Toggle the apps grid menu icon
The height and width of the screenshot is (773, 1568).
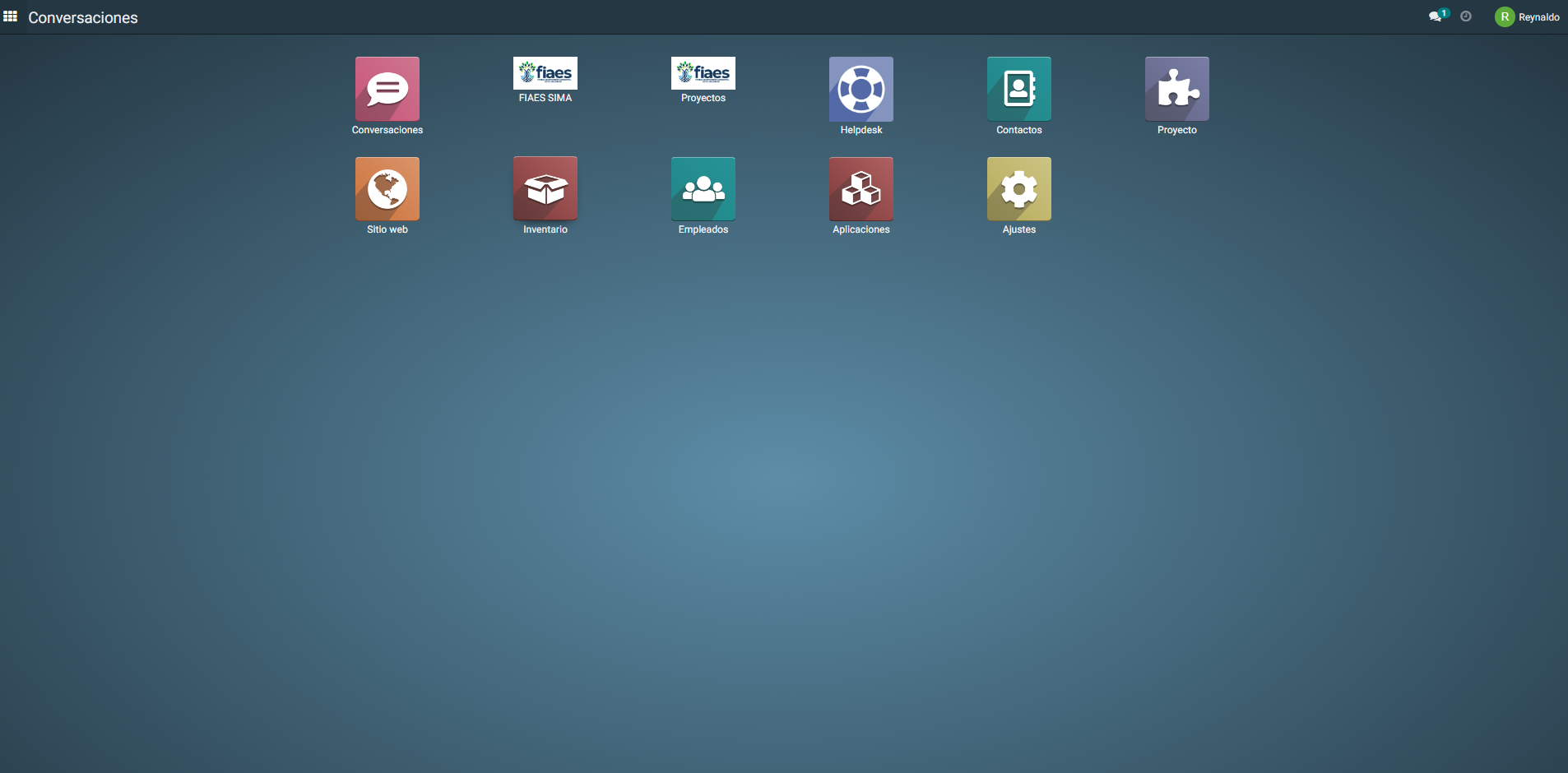click(x=11, y=16)
